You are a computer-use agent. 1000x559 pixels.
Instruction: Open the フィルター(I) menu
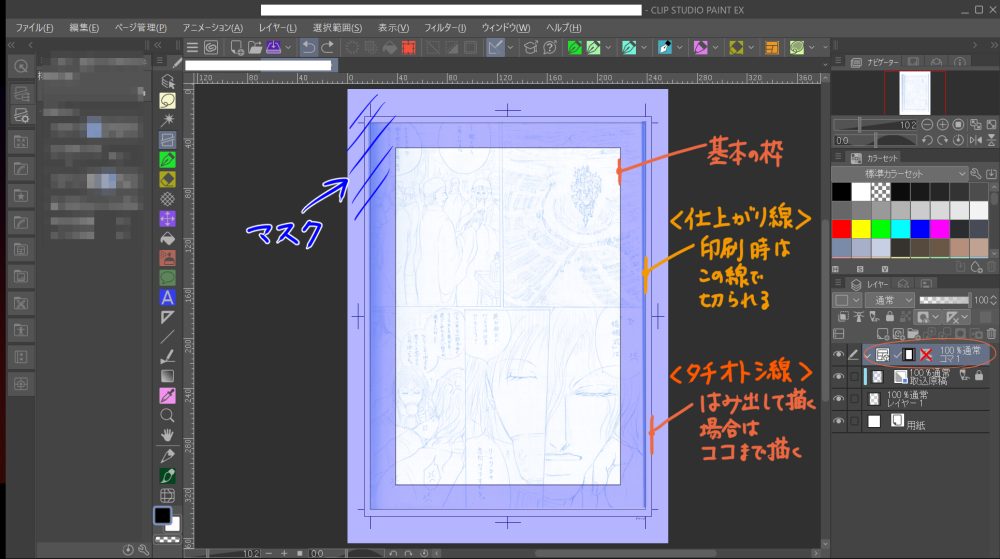click(445, 28)
